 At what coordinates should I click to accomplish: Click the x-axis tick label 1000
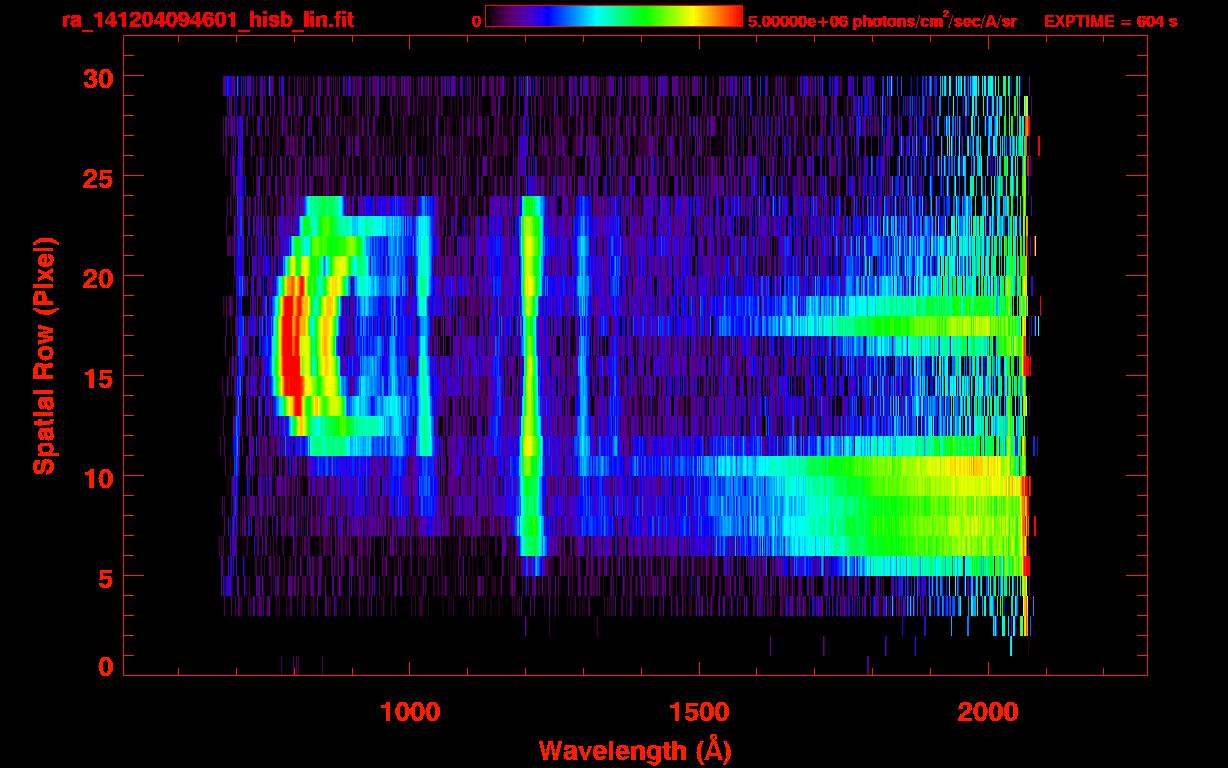410,712
